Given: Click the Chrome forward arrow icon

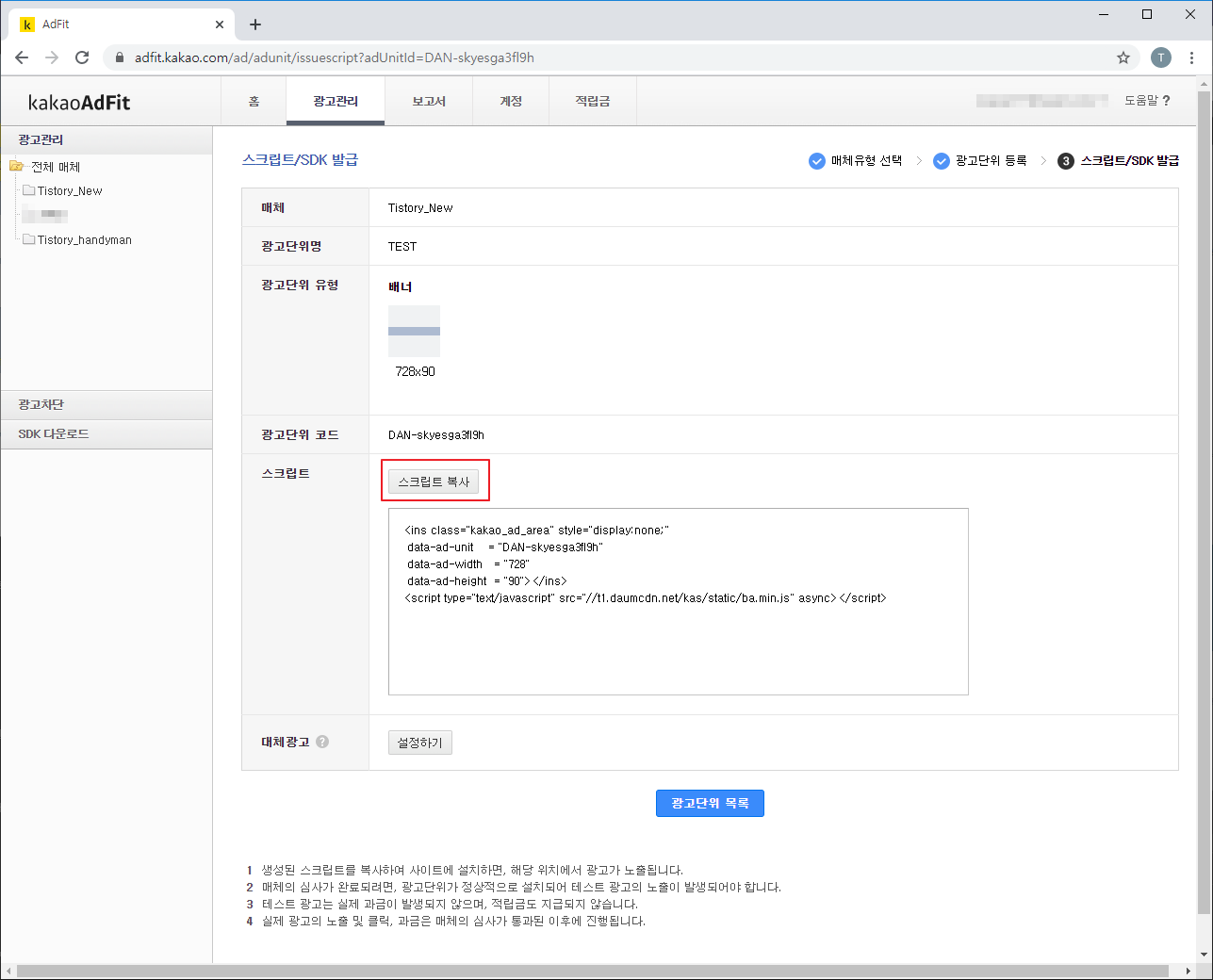Looking at the screenshot, I should tap(52, 57).
